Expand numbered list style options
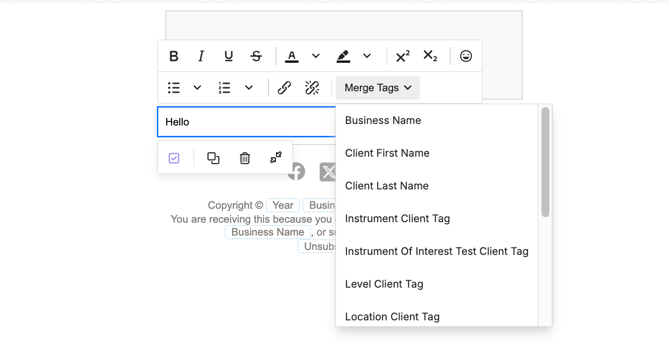 click(249, 88)
